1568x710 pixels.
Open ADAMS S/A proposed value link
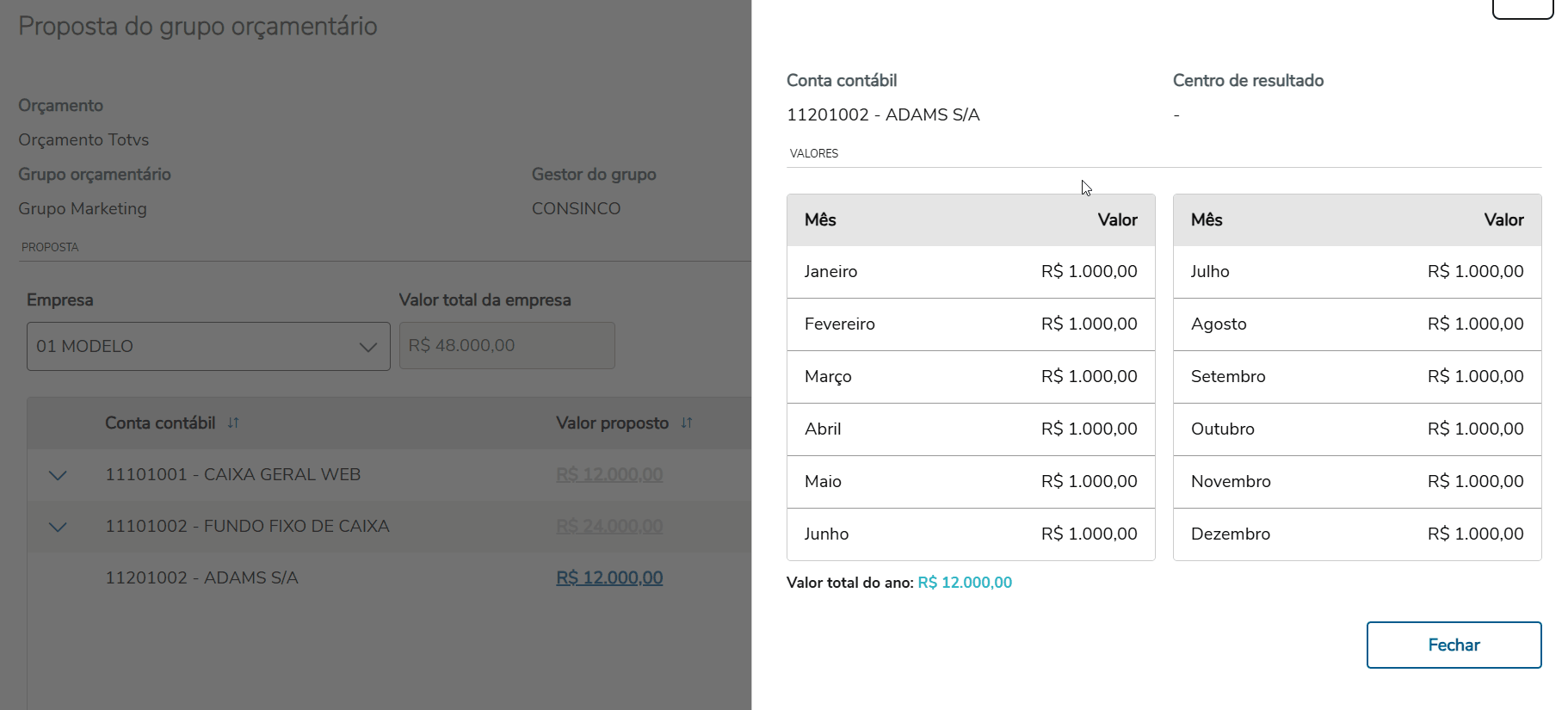(609, 578)
